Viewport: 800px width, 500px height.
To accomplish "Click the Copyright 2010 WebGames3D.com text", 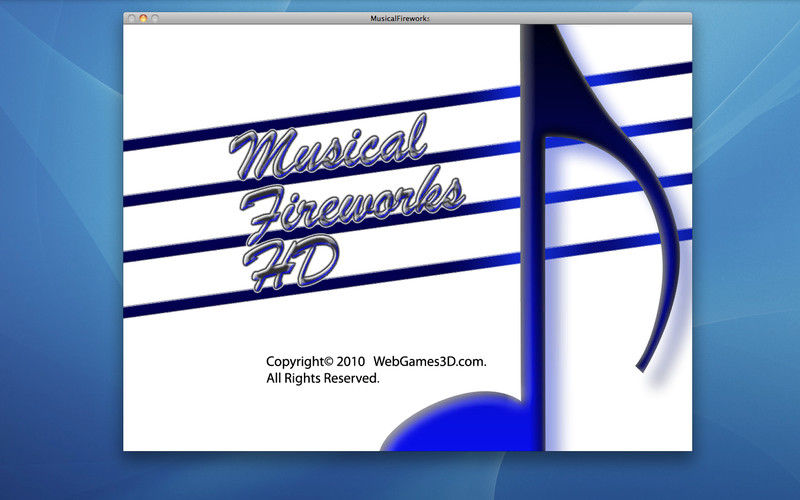I will pyautogui.click(x=376, y=361).
